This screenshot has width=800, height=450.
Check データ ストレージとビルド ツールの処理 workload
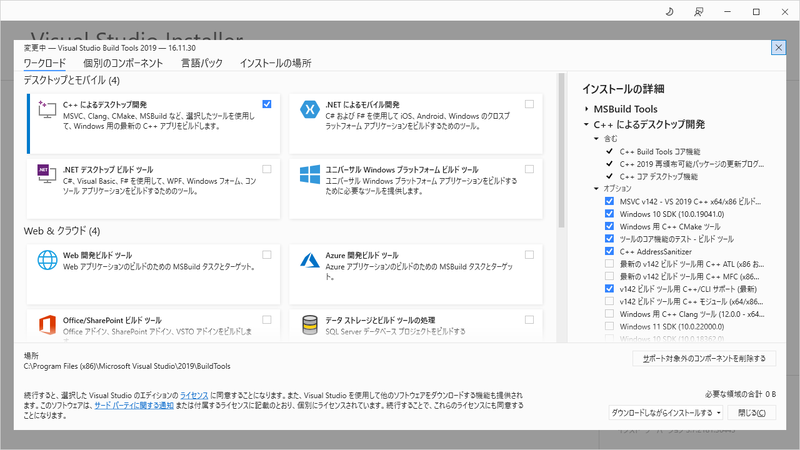530,320
